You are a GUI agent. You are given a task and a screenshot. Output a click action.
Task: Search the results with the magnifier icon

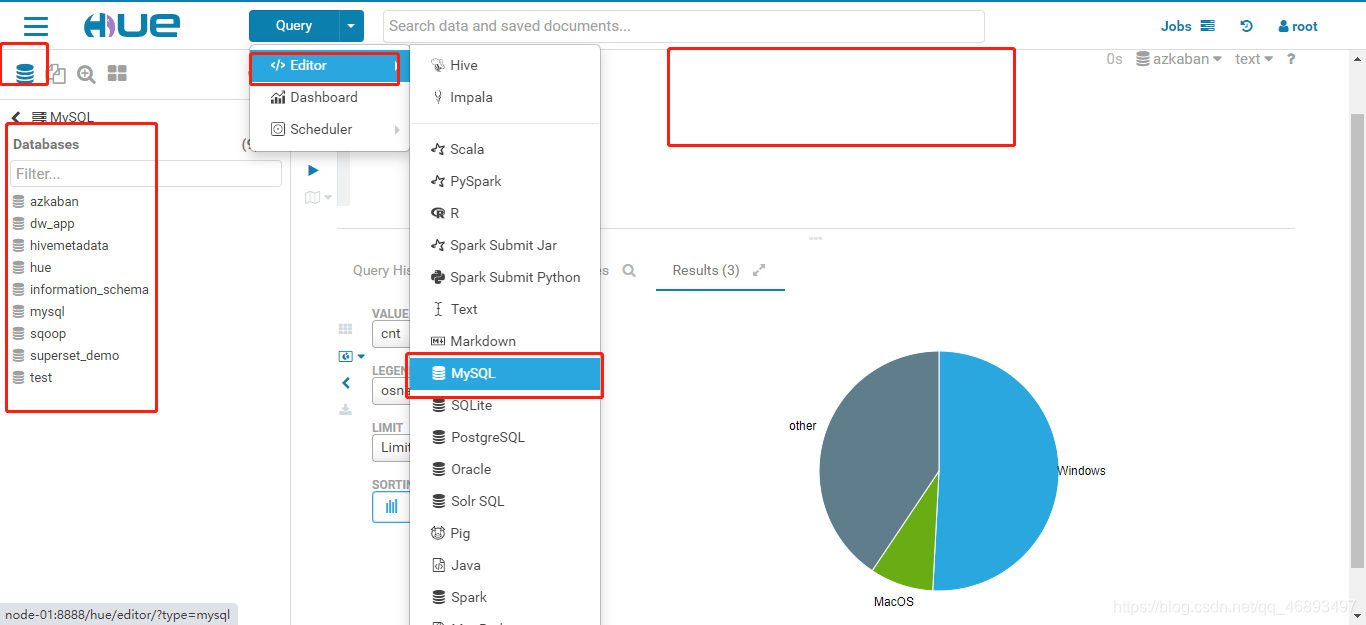[629, 270]
